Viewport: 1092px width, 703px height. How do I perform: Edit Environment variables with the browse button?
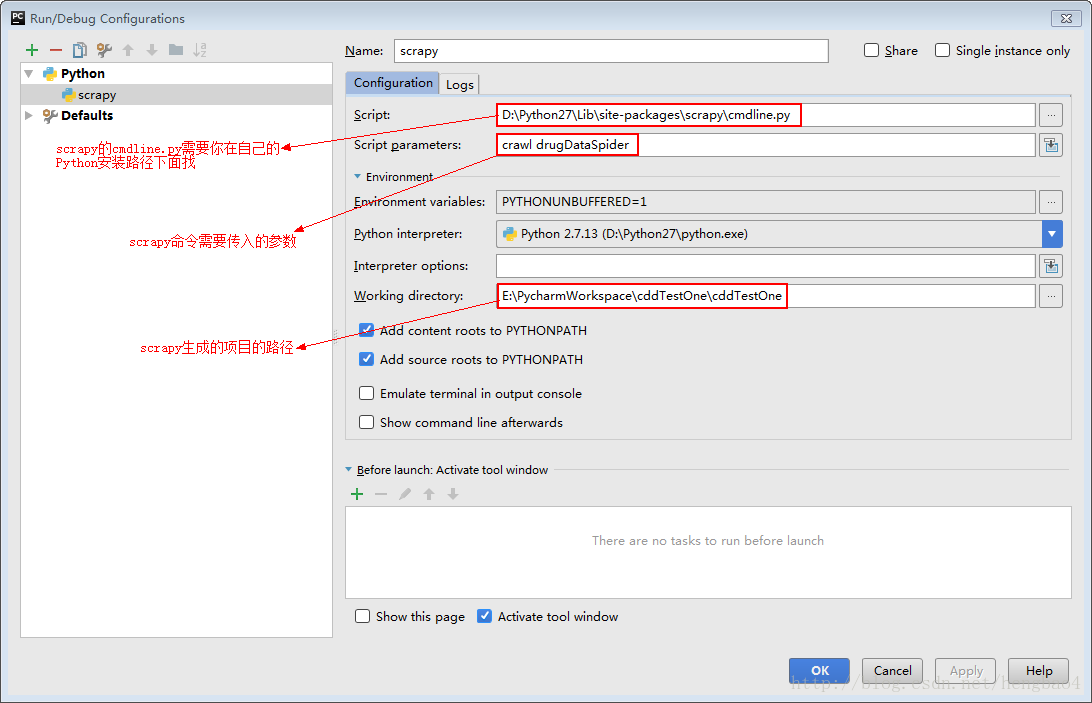(1051, 202)
